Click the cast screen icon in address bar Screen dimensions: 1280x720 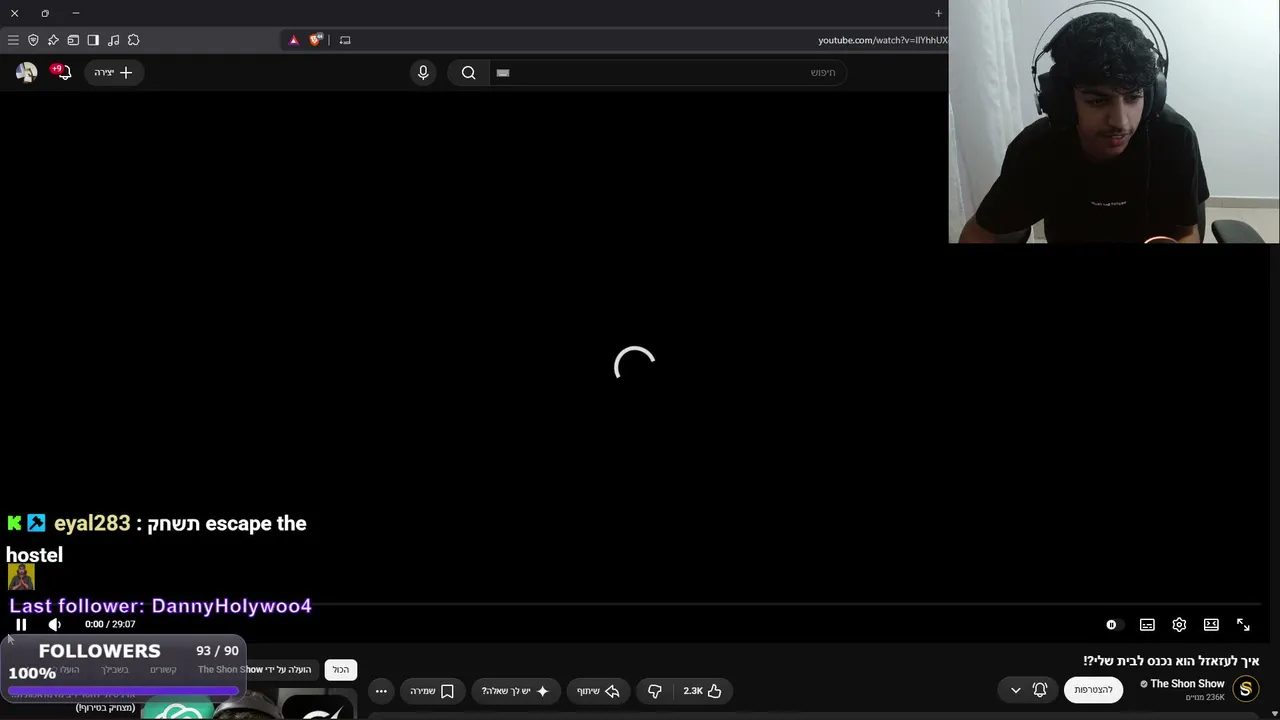tap(345, 40)
